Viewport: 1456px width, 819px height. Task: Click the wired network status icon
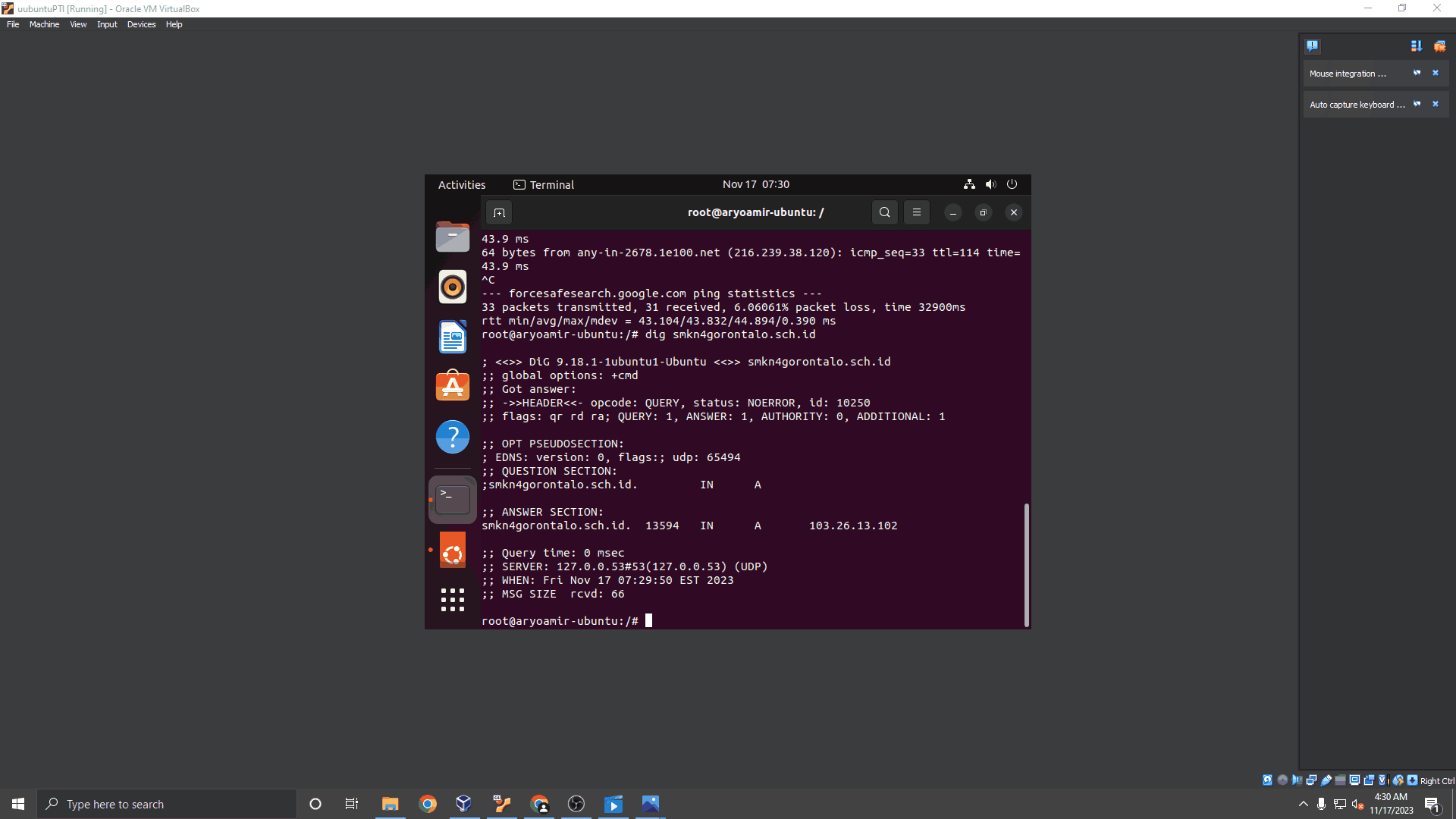coord(969,184)
